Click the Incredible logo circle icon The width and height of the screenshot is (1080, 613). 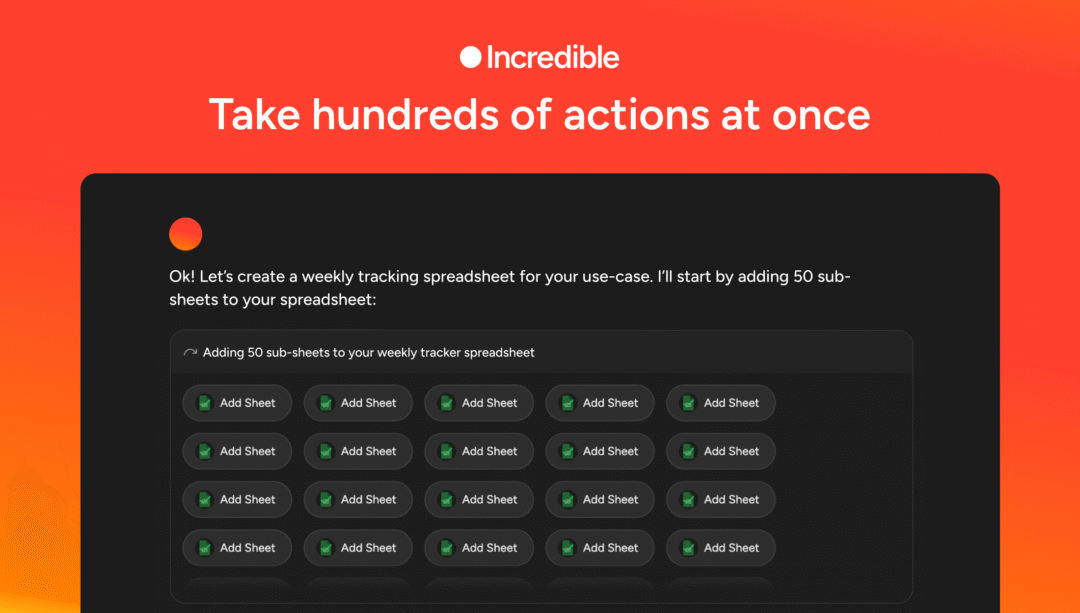[470, 58]
